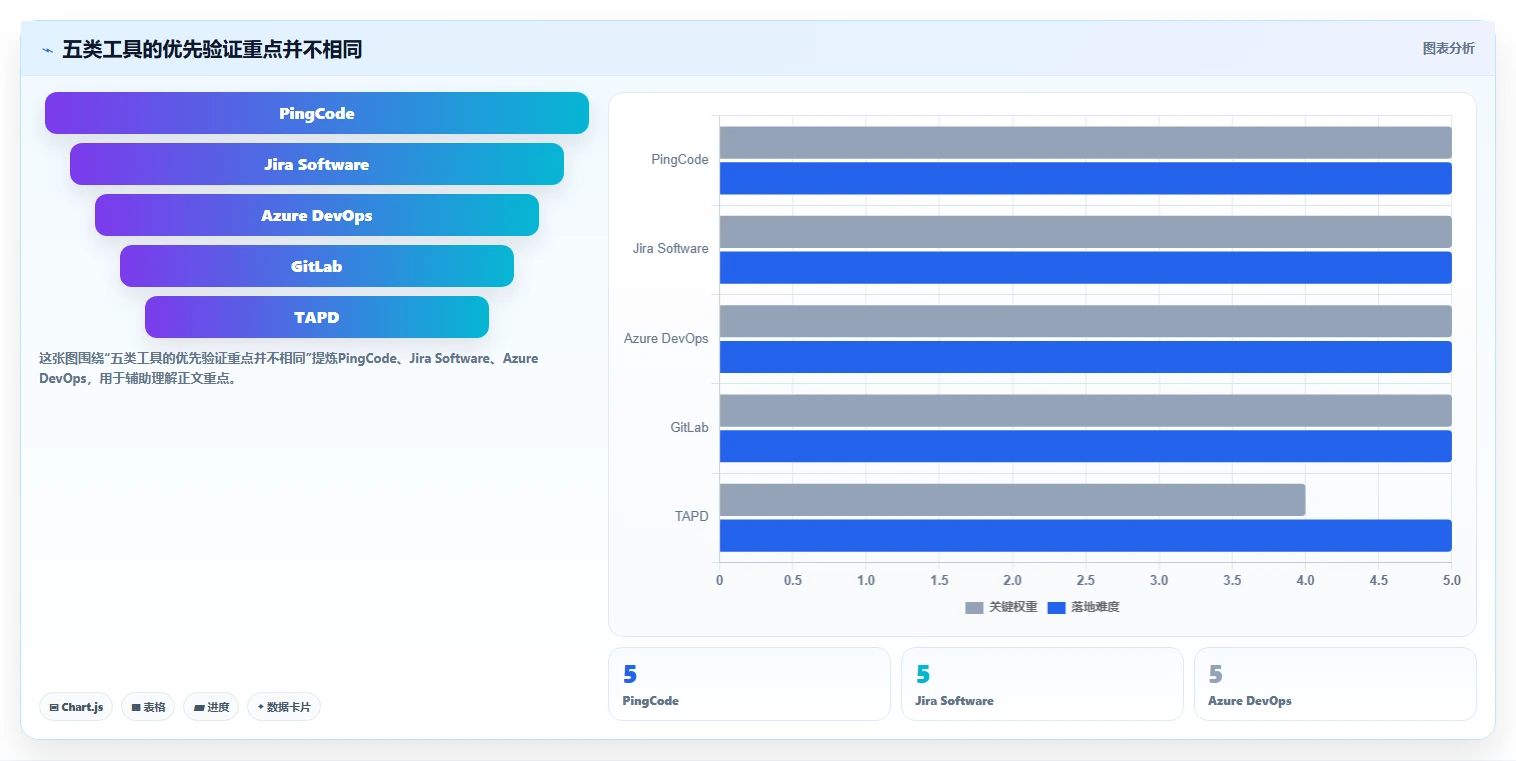Click the title 五类工具的优先验证重点并不相同

click(212, 49)
